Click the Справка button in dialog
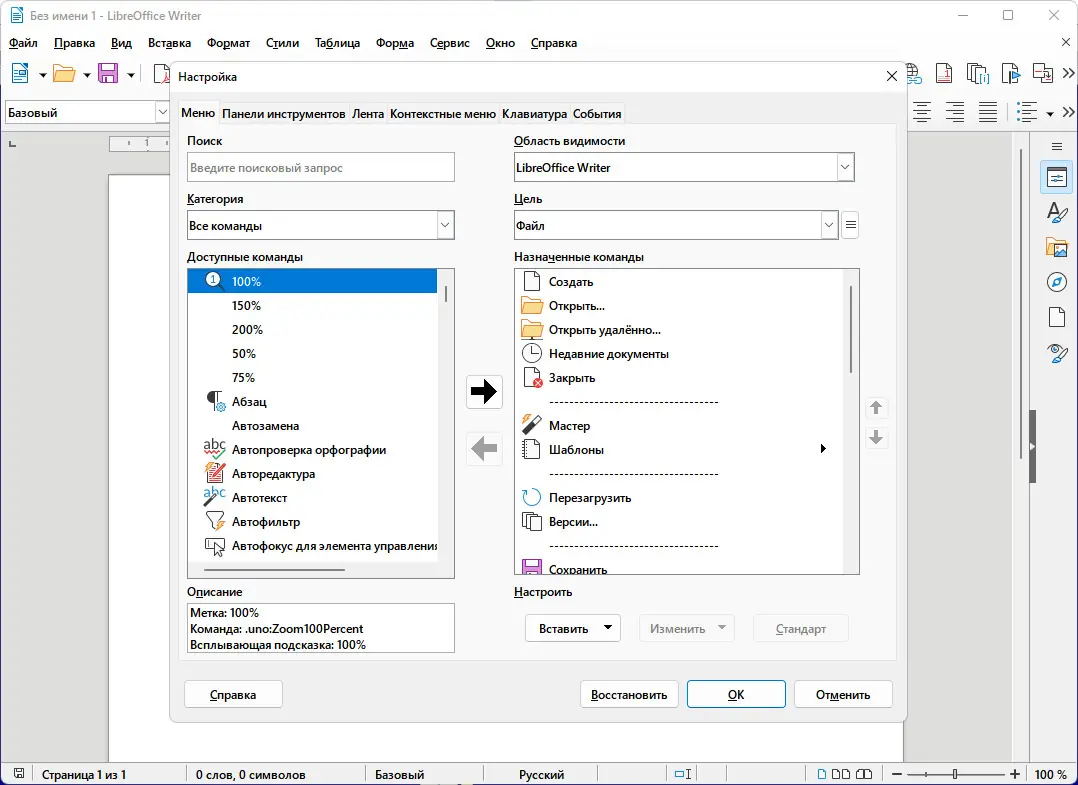Viewport: 1078px width, 785px height. pyautogui.click(x=233, y=694)
